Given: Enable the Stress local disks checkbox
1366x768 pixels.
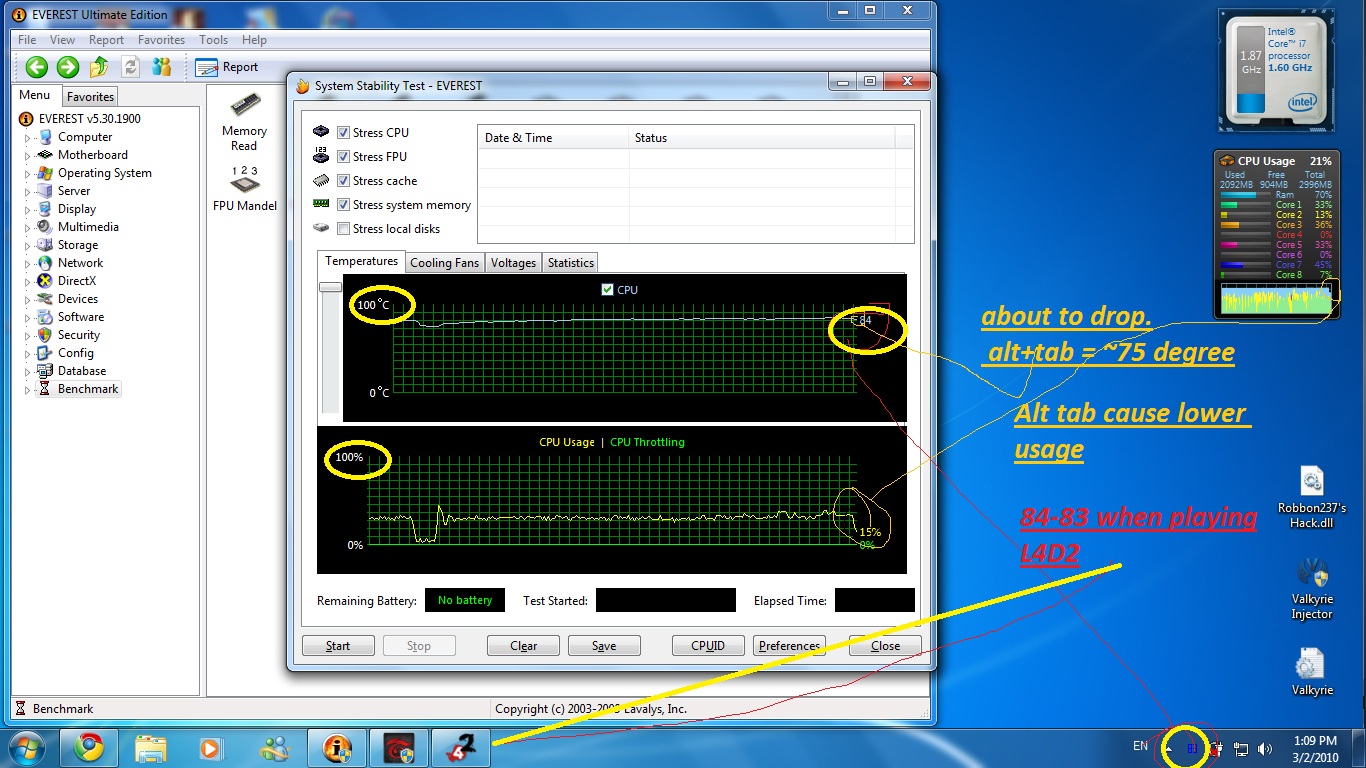Looking at the screenshot, I should (x=343, y=229).
